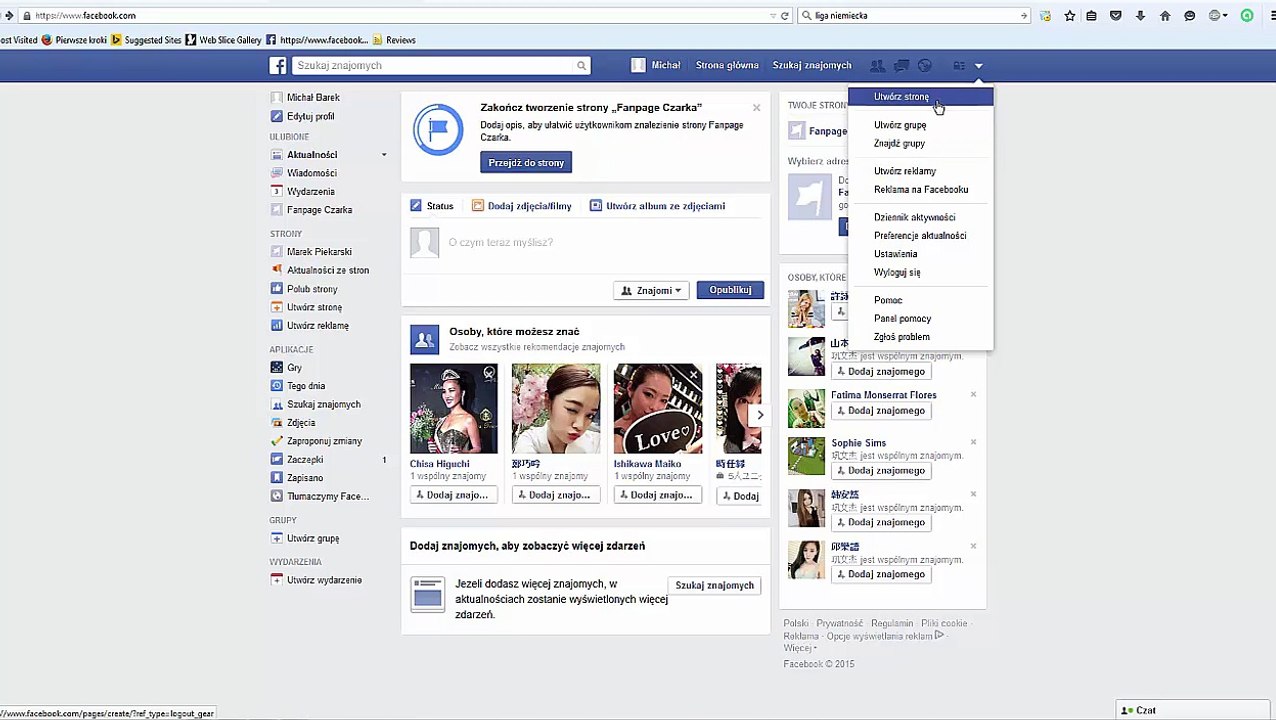
Task: Open Zdjęcia in applications sidebar
Action: point(301,423)
